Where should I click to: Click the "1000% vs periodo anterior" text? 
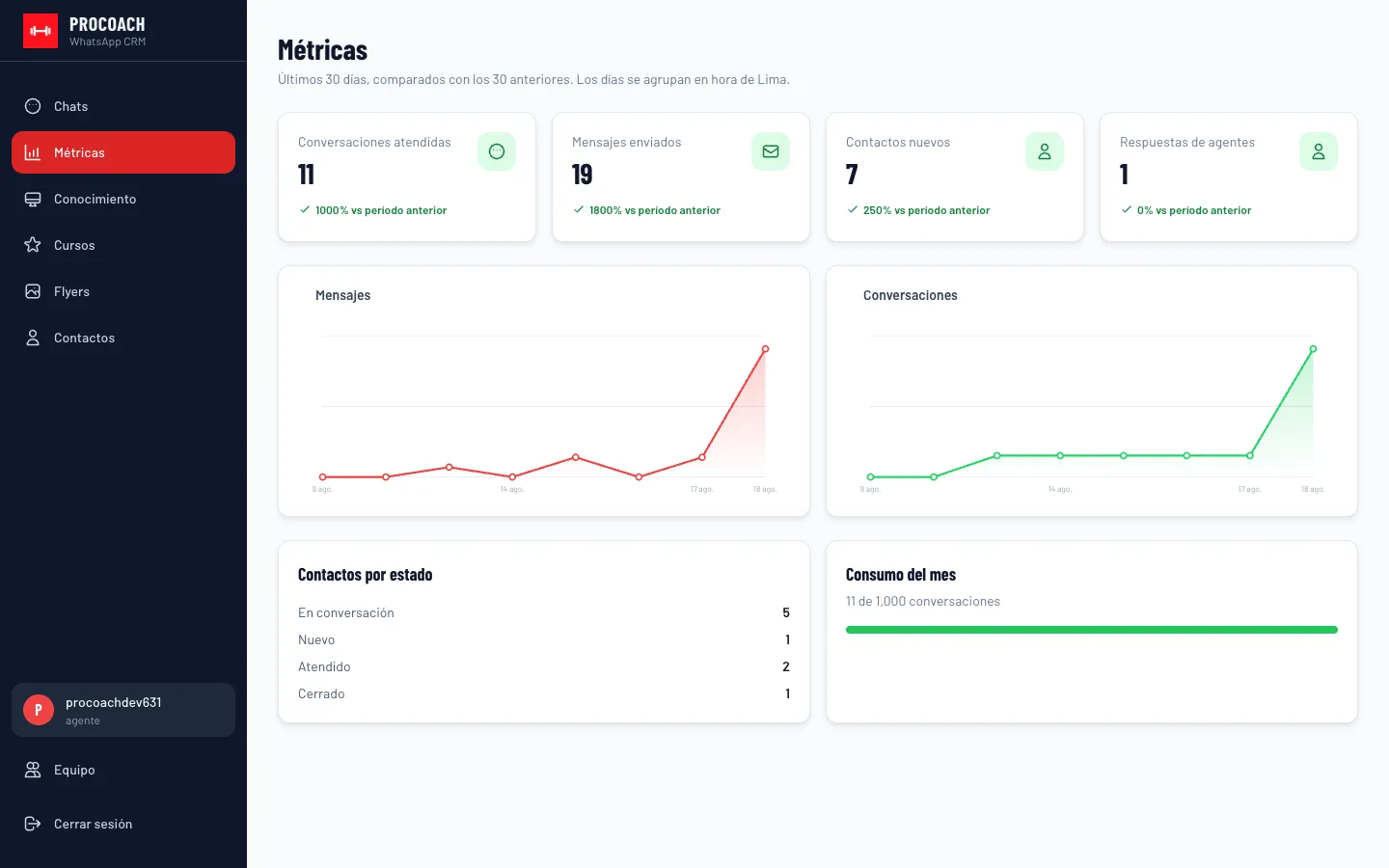coord(381,210)
